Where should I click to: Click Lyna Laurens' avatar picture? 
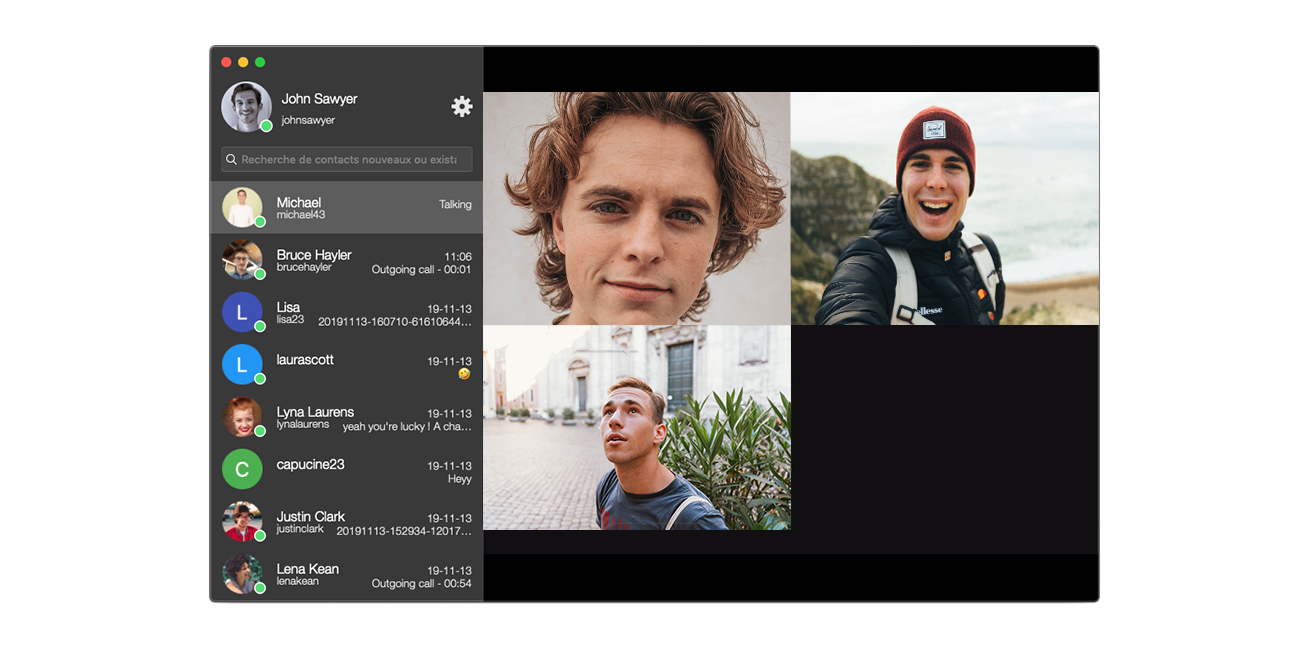[242, 417]
